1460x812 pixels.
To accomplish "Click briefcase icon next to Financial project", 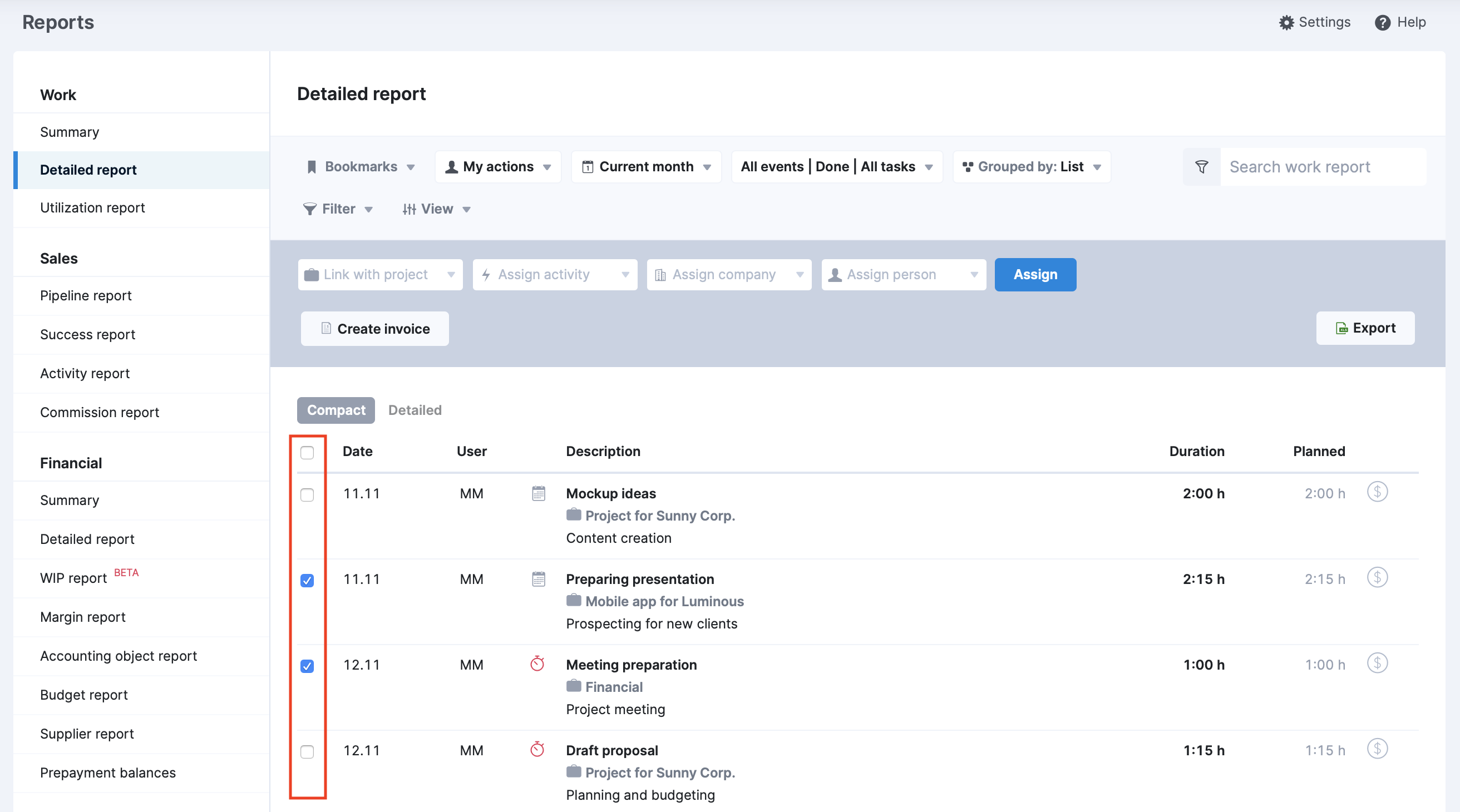I will [x=574, y=686].
